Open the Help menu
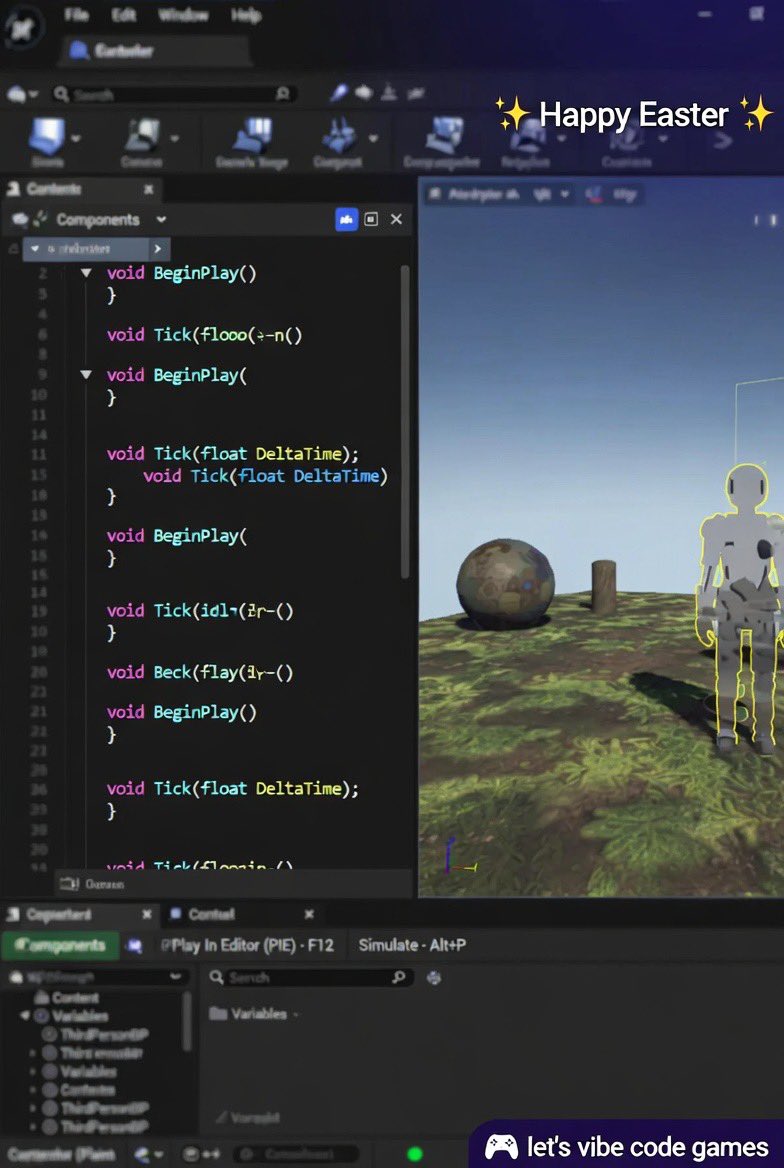Viewport: 784px width, 1168px height. click(x=246, y=15)
